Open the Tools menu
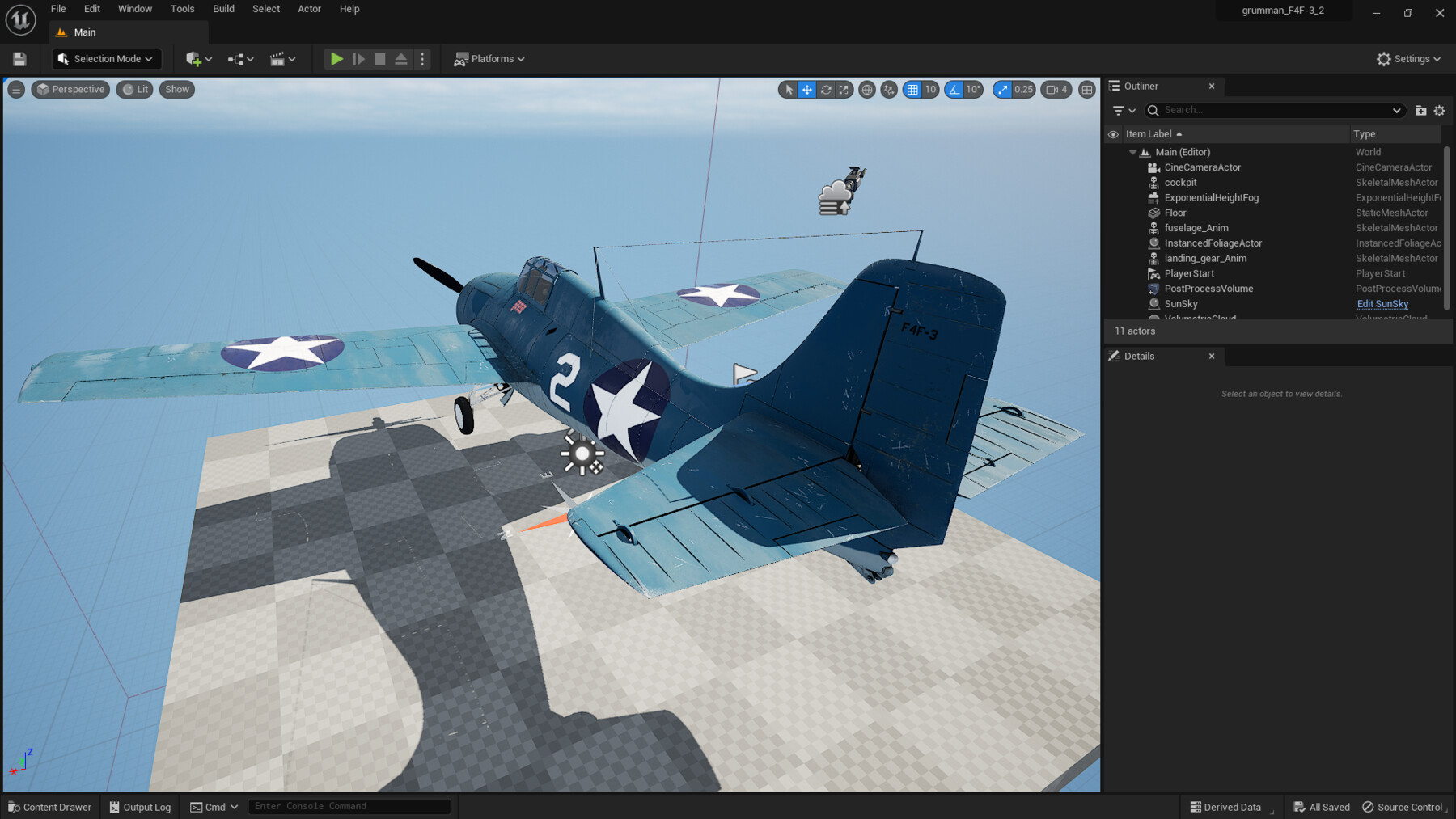 click(182, 9)
